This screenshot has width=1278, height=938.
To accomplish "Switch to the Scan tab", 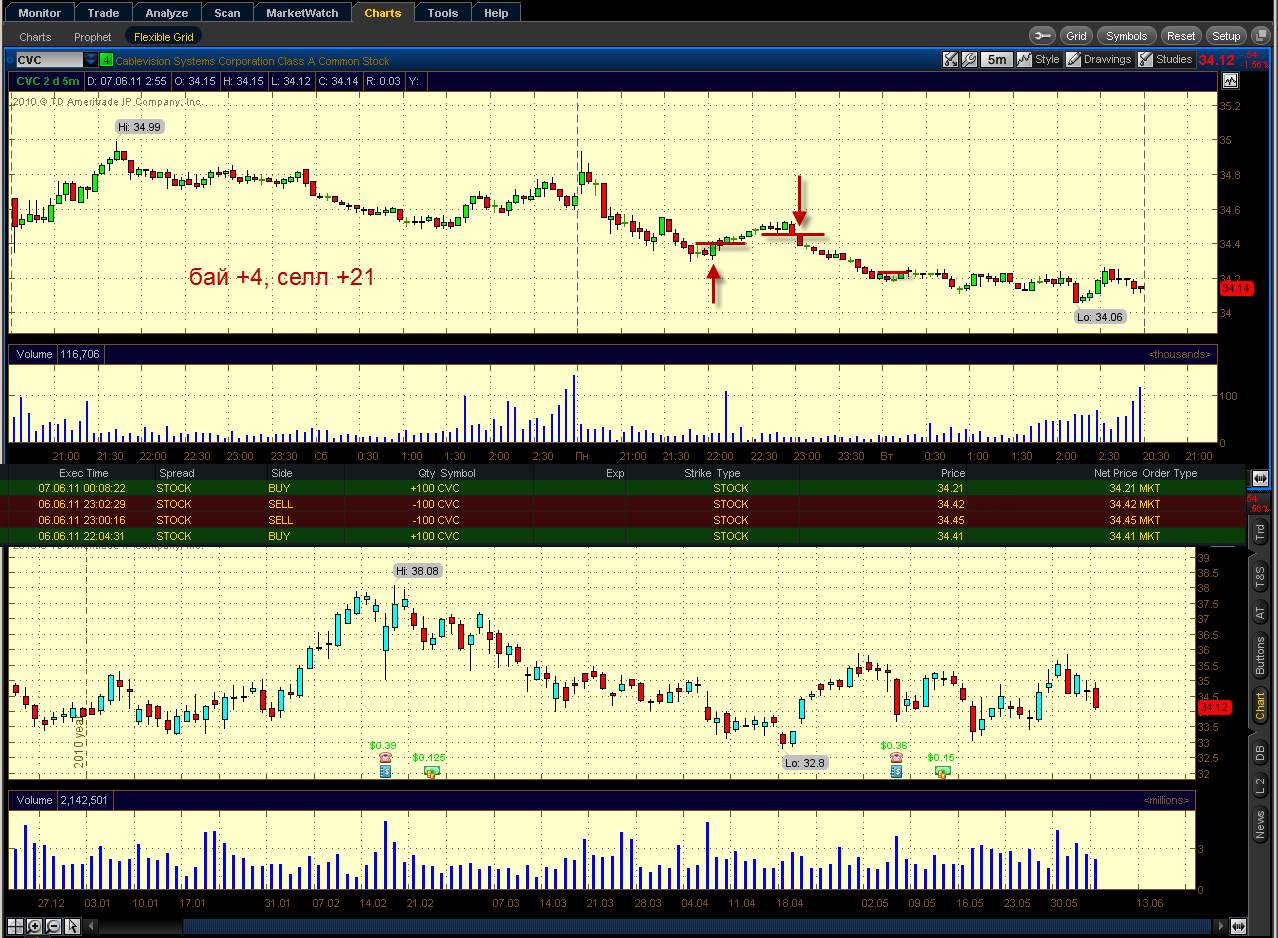I will (x=227, y=13).
